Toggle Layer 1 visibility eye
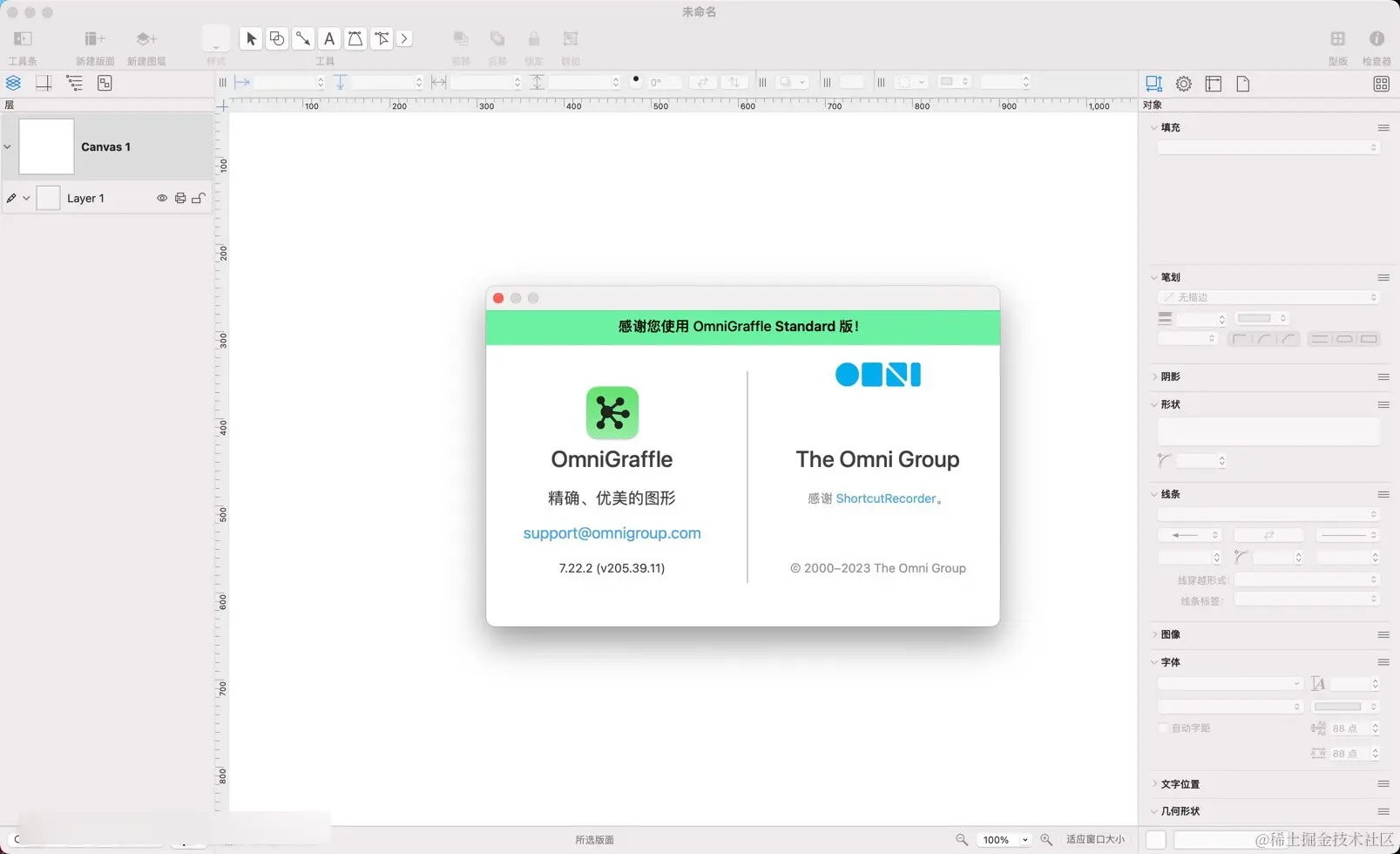 pos(162,198)
